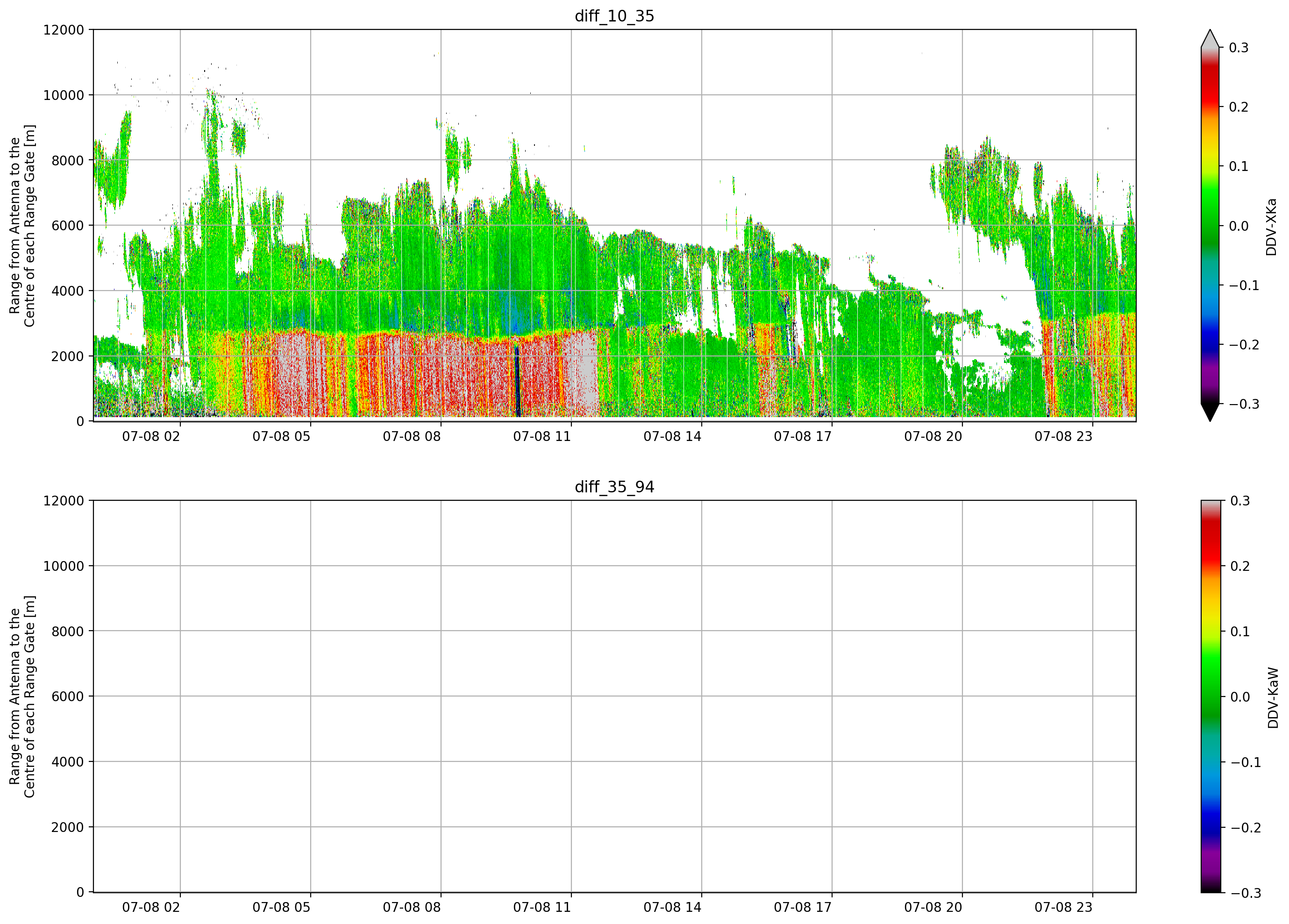Select y-tick 12000 of the diff_35_94 plot
Image resolution: width=1289 pixels, height=924 pixels.
(64, 501)
